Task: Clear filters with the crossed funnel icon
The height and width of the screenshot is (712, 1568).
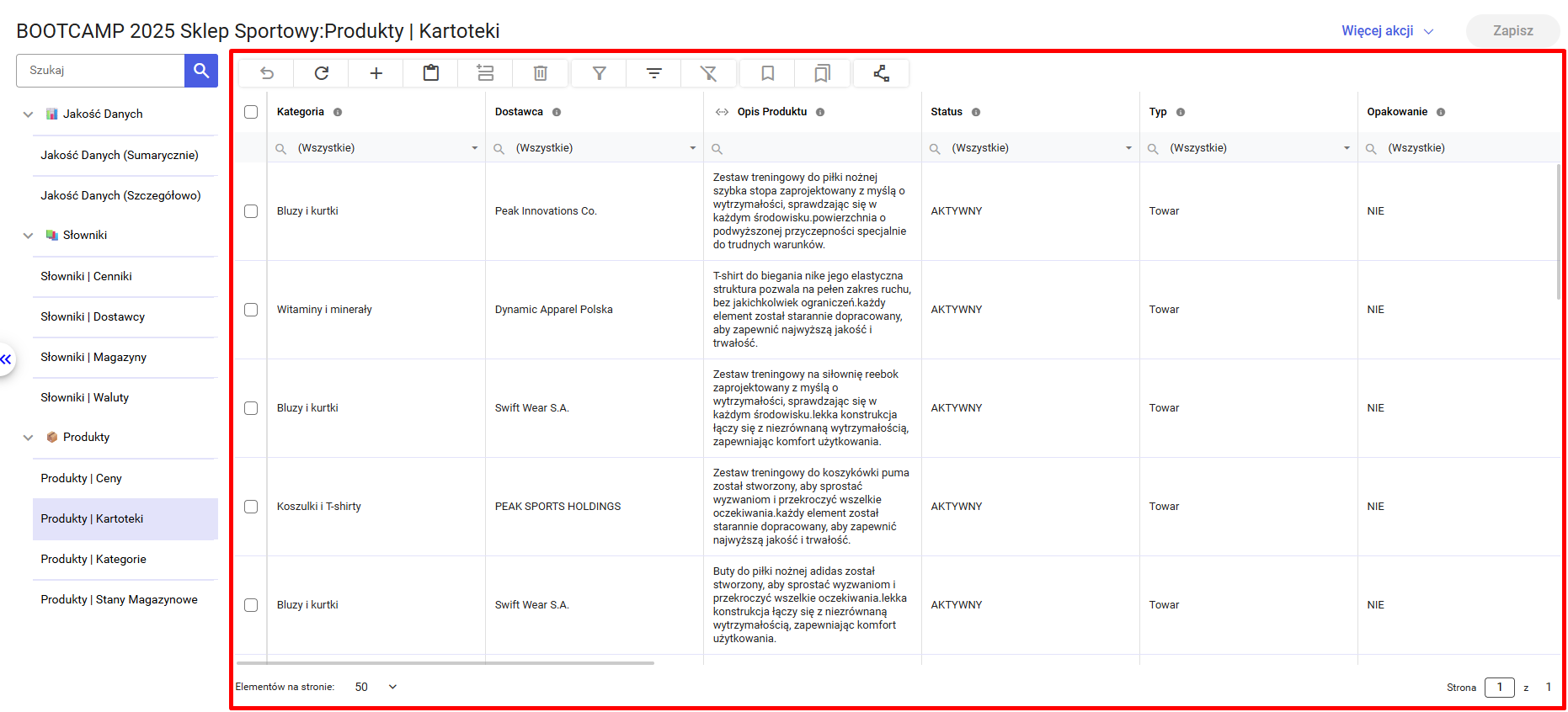Action: point(709,73)
